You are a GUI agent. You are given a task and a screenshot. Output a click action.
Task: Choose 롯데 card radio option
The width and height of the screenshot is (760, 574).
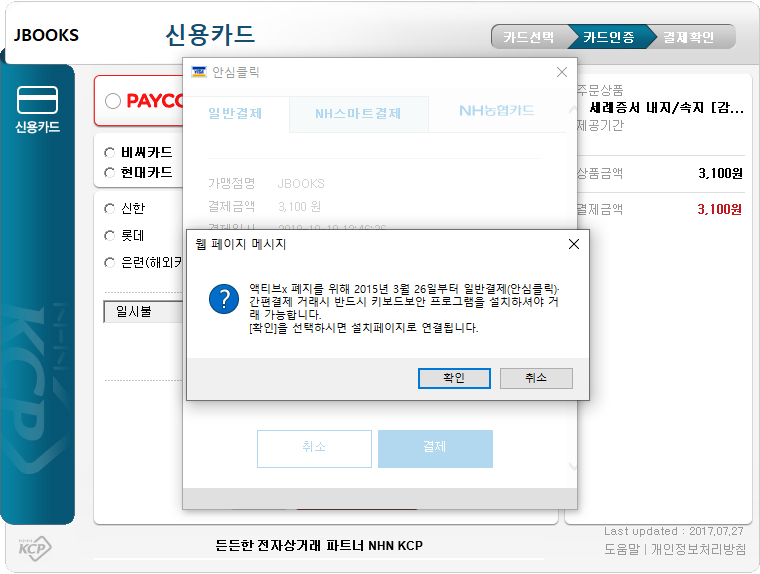click(110, 236)
